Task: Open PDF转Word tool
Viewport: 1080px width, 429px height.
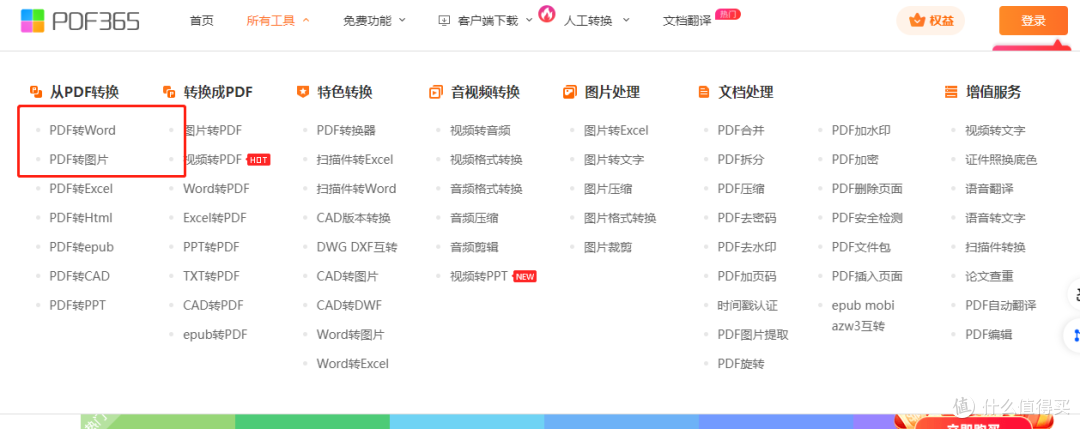Action: (x=83, y=130)
